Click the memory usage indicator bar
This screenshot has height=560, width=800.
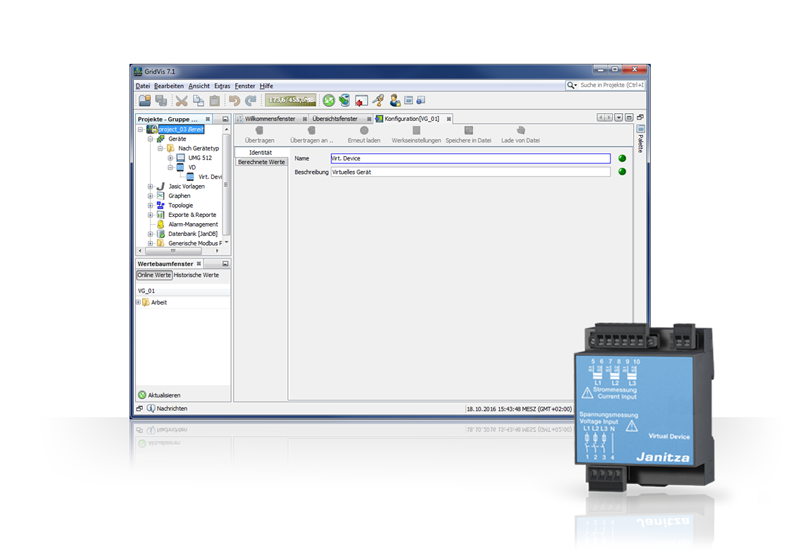pos(290,100)
